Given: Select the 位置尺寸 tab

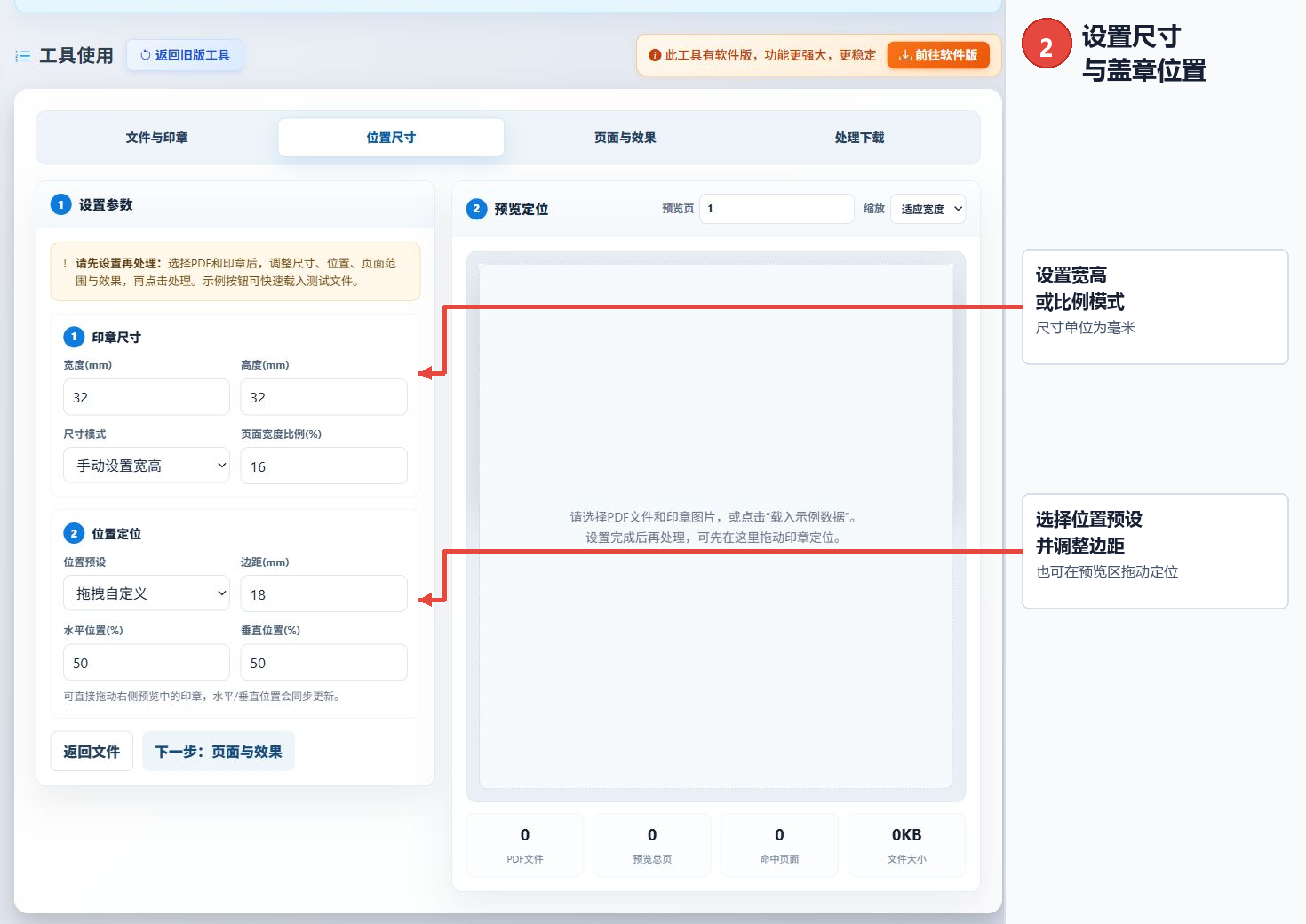Looking at the screenshot, I should pos(391,138).
